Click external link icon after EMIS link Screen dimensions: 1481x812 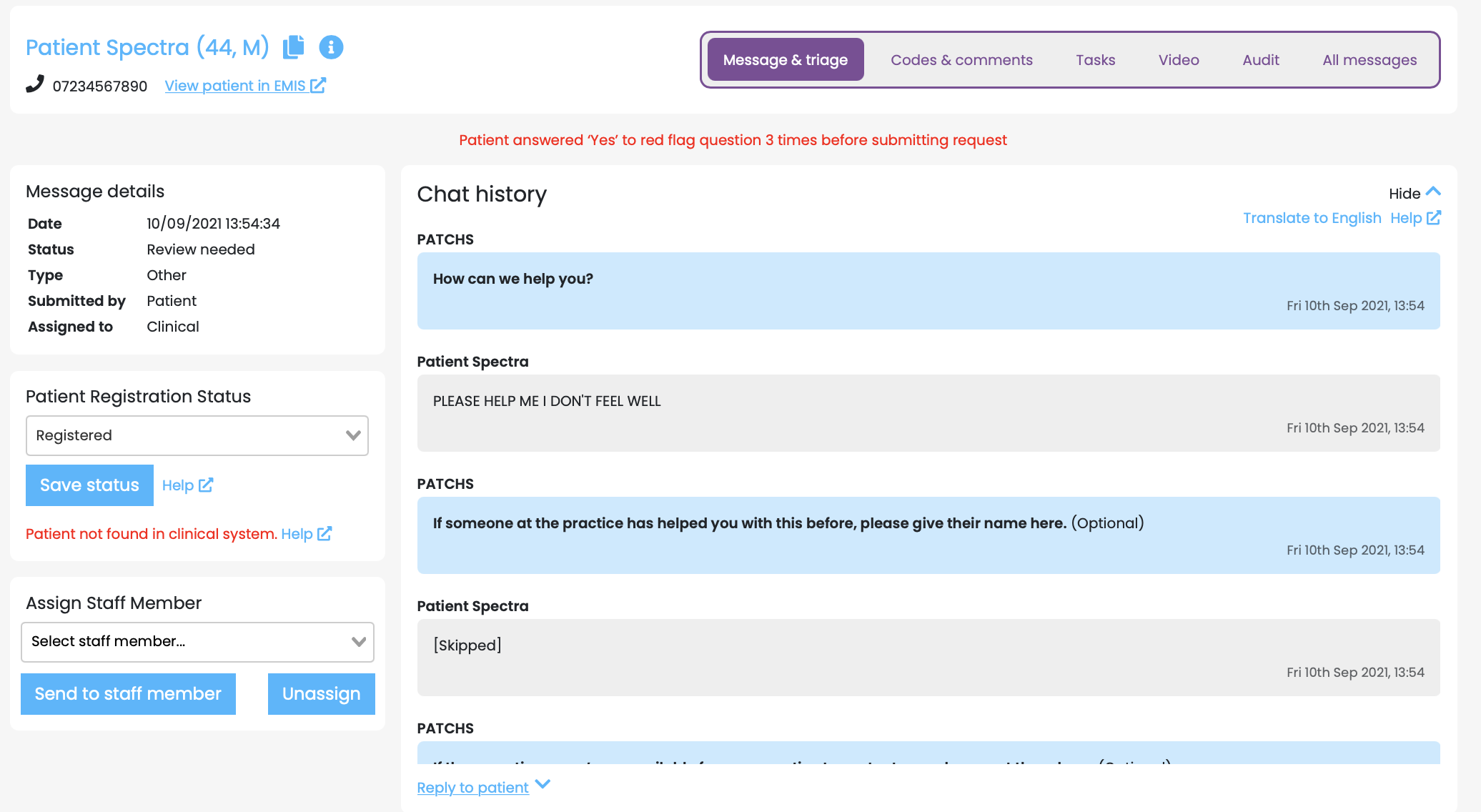(319, 85)
